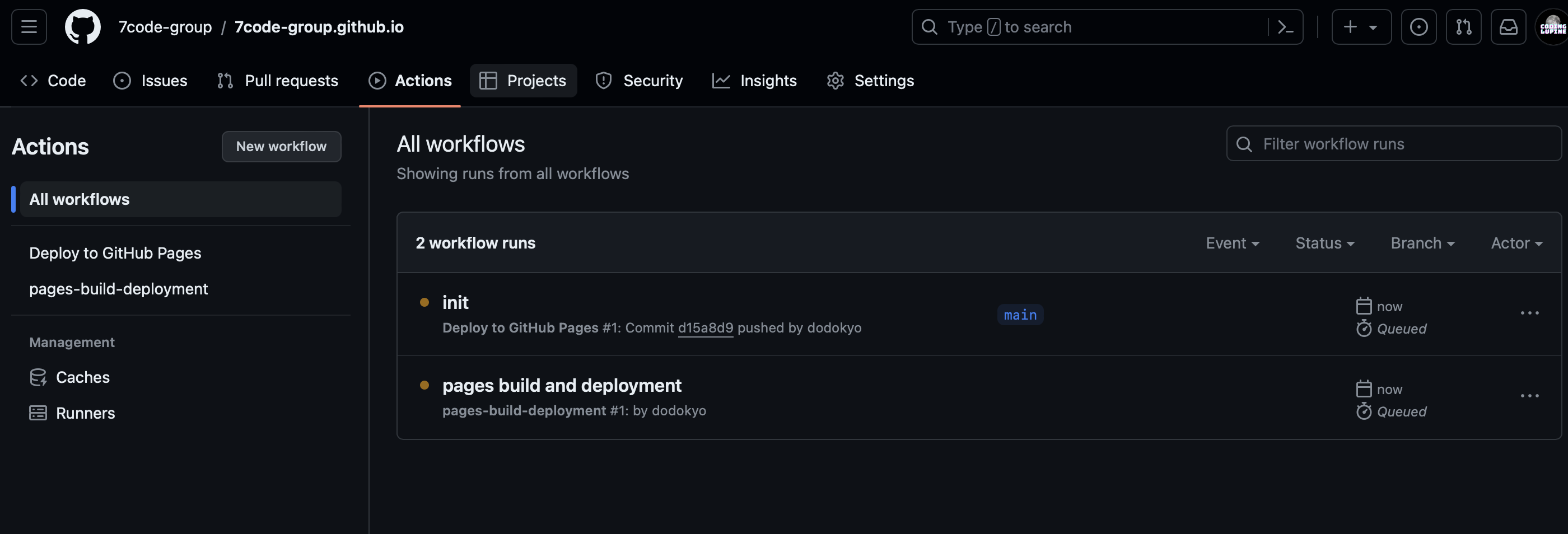The height and width of the screenshot is (534, 1568).
Task: Click calendar icon on init run
Action: 1364,306
